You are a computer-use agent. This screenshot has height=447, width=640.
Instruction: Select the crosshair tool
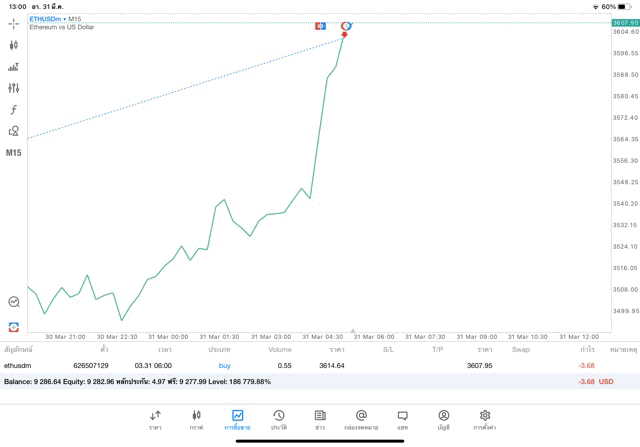pos(14,23)
